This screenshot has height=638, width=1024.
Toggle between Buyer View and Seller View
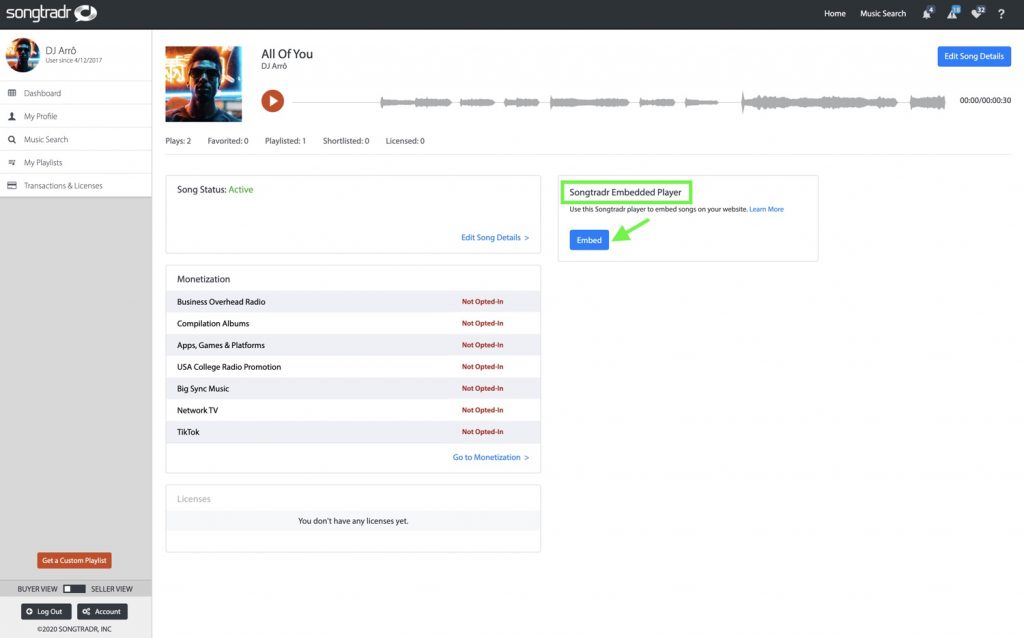[74, 588]
